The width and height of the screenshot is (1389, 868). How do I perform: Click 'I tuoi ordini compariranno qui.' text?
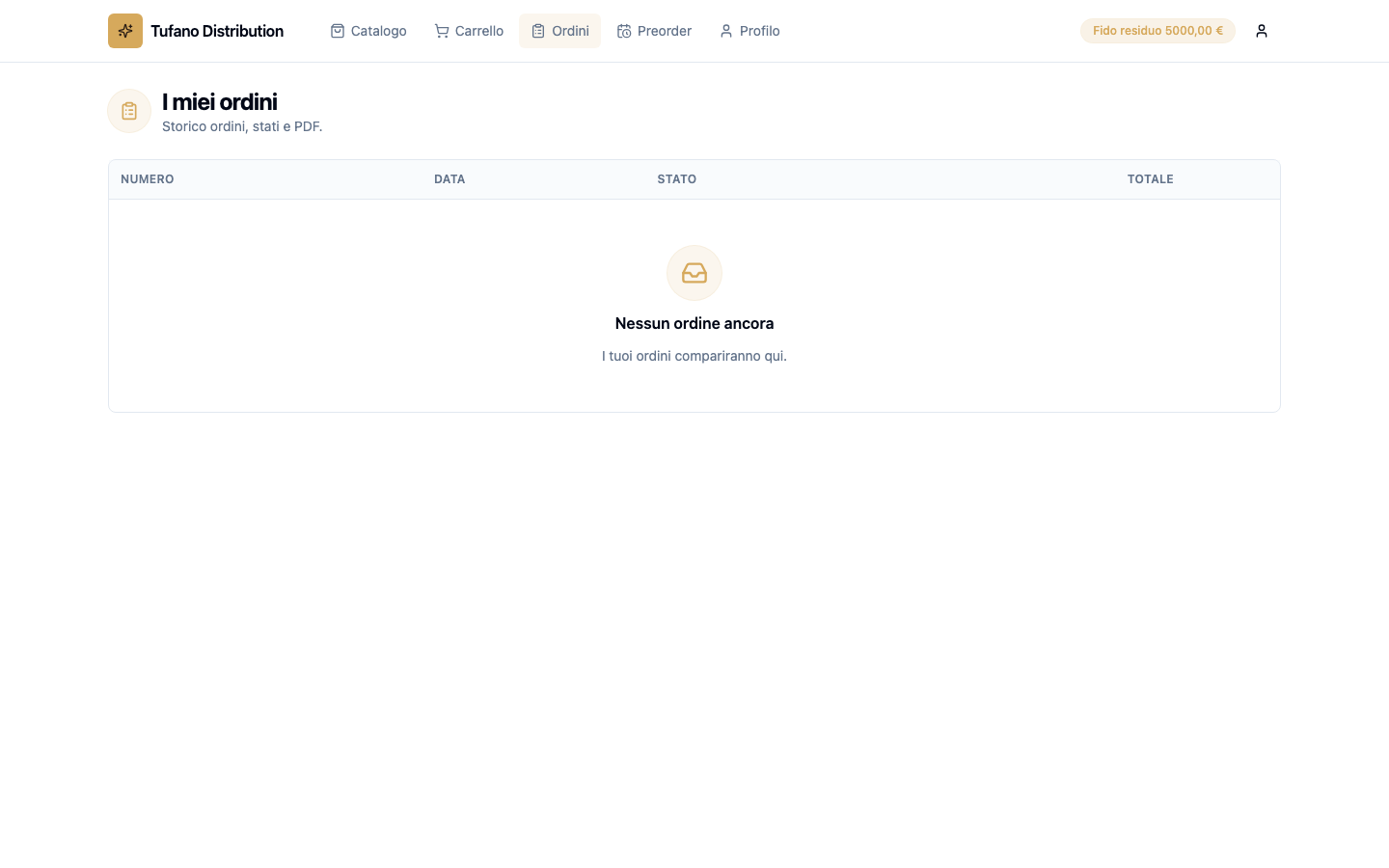click(x=694, y=356)
